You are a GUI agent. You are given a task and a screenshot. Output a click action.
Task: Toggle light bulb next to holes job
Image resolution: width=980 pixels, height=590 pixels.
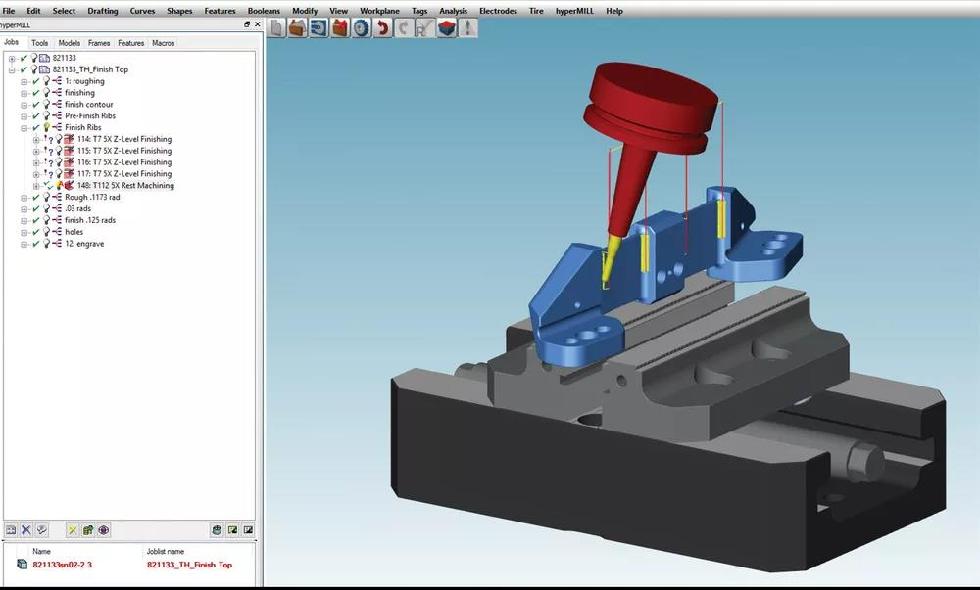tap(46, 232)
